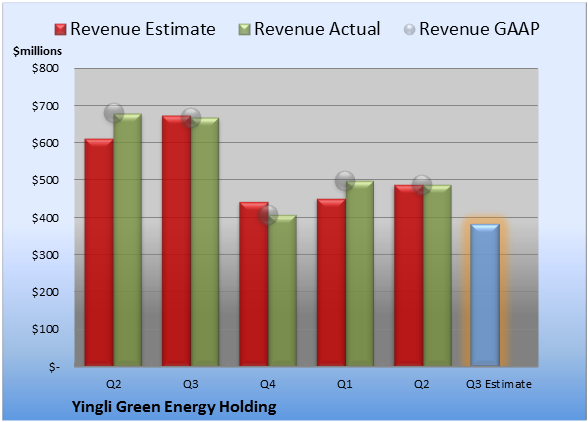The width and height of the screenshot is (588, 422).
Task: Click the 'Q1' axis label
Action: [x=345, y=384]
